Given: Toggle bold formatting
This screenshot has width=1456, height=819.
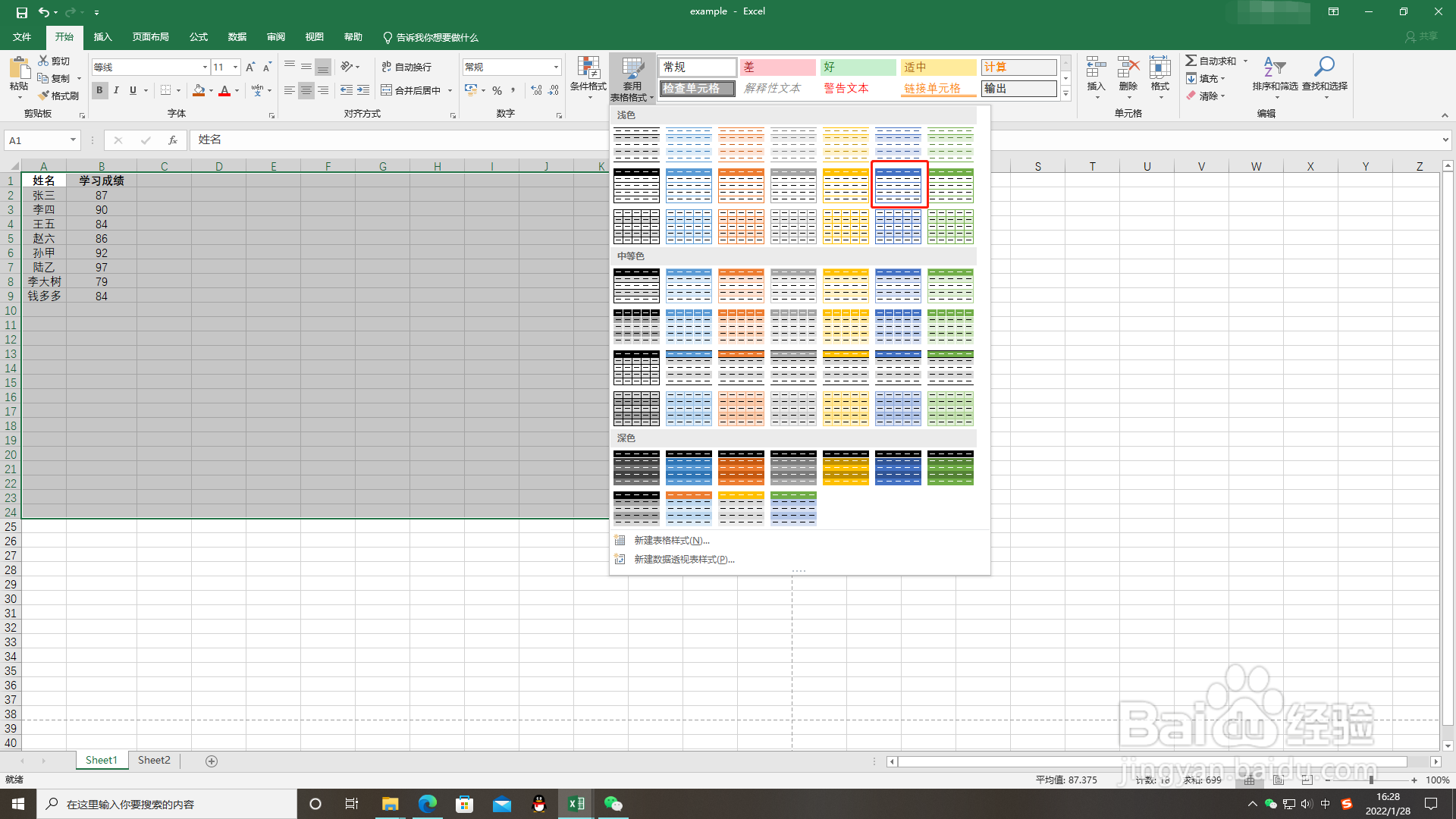Looking at the screenshot, I should [x=99, y=90].
